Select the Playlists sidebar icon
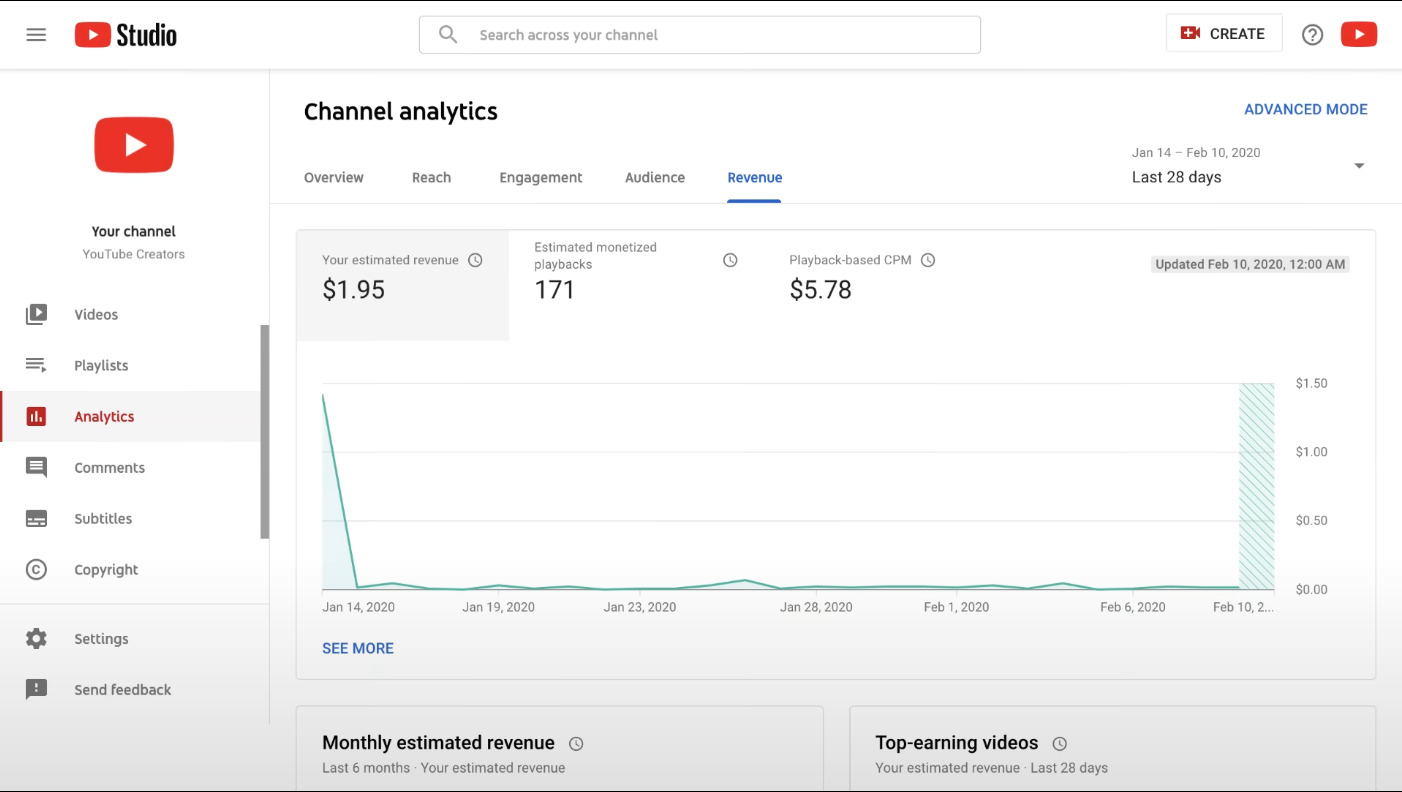This screenshot has height=792, width=1402. coord(36,365)
